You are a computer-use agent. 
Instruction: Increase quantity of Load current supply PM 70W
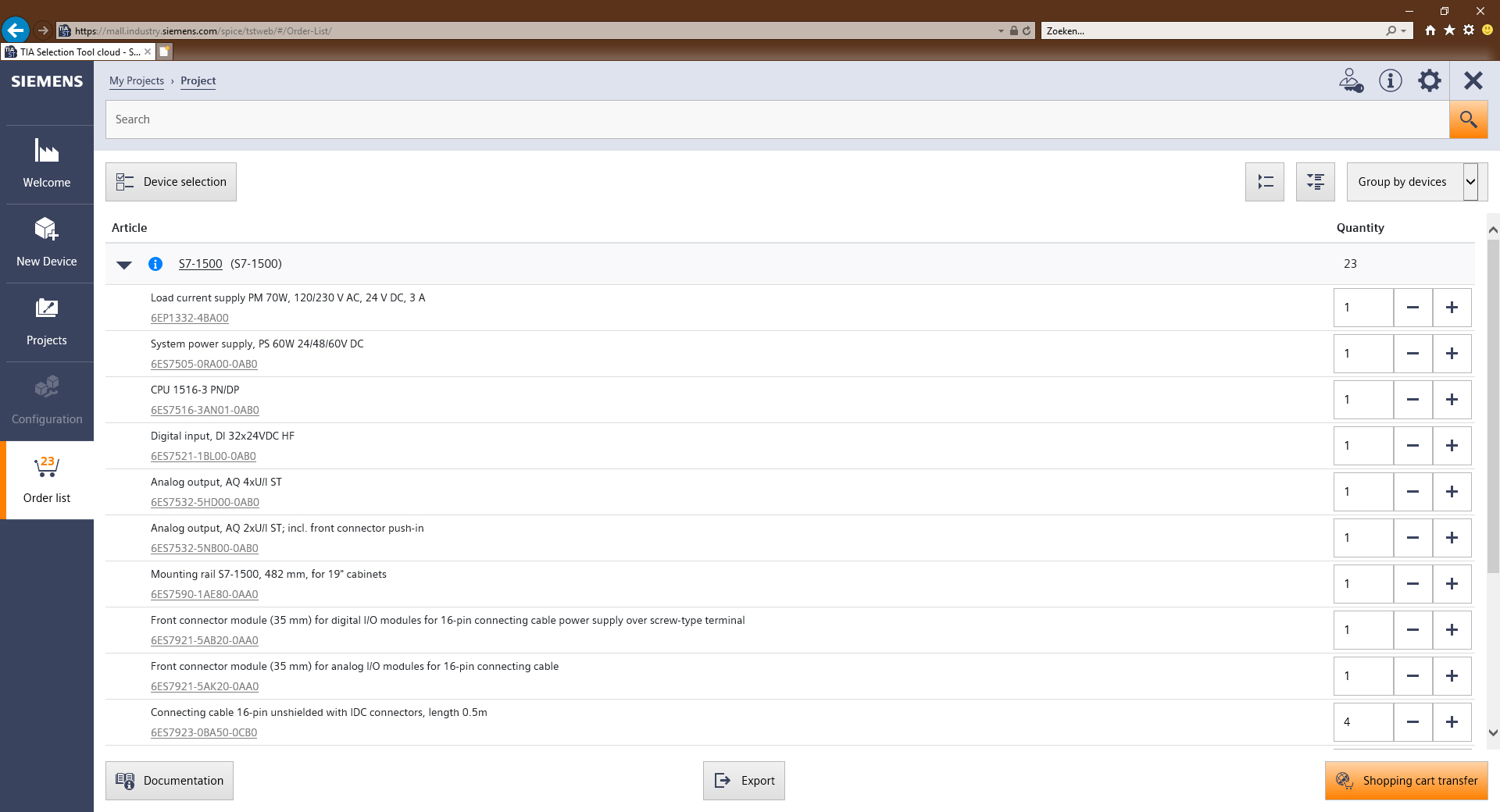point(1452,308)
